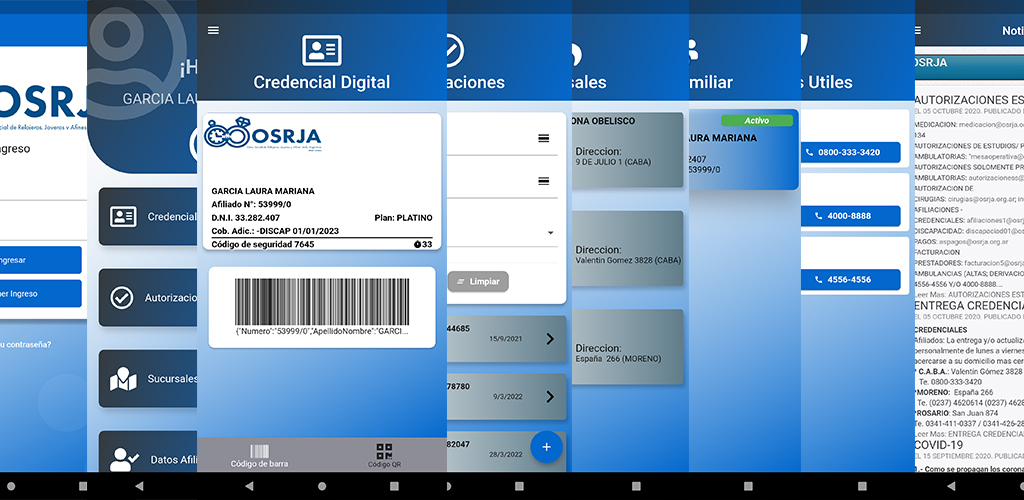
Task: Call the 4556-4556 phone button
Action: 850,279
